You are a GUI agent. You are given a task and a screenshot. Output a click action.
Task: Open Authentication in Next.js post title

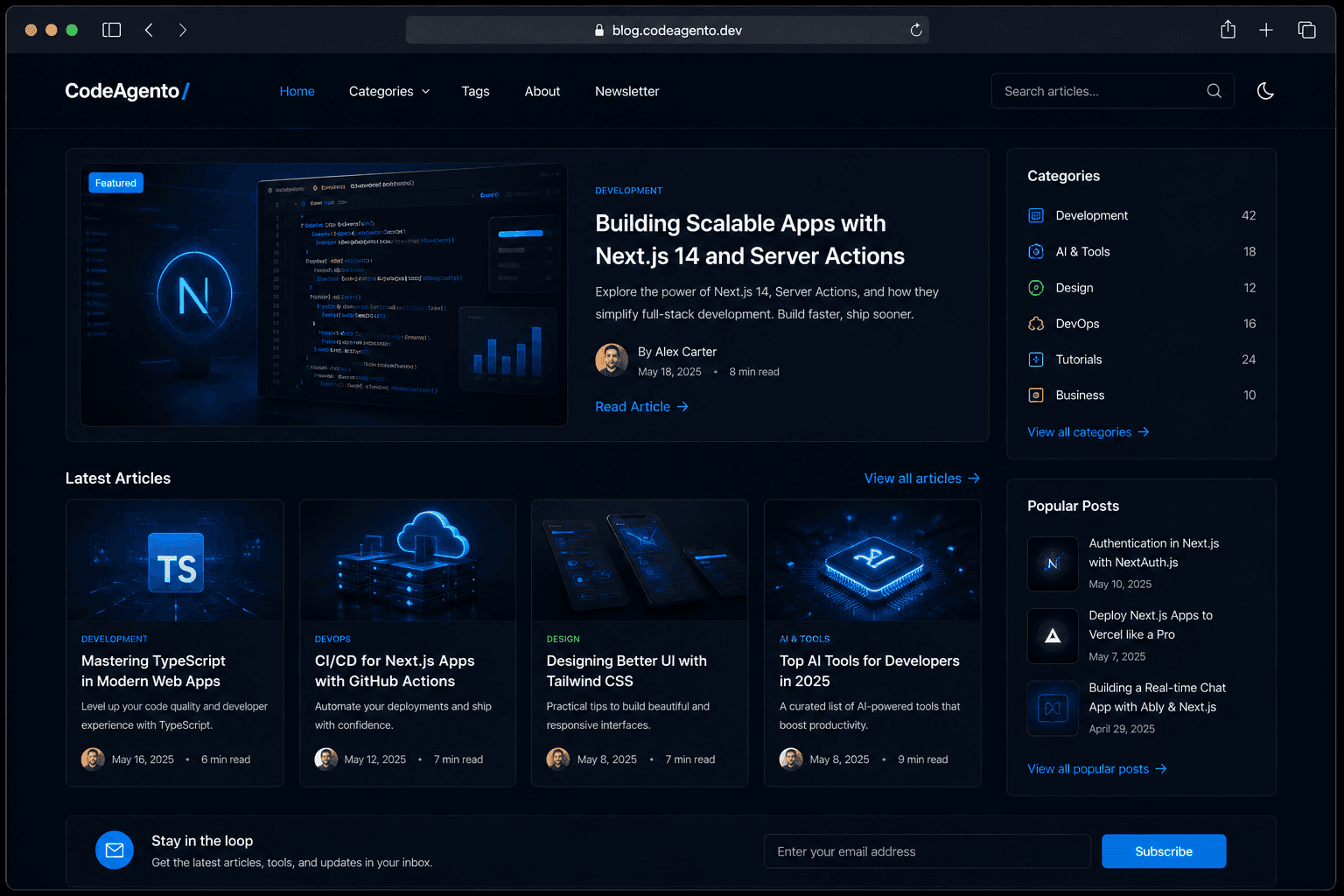[x=1154, y=553]
